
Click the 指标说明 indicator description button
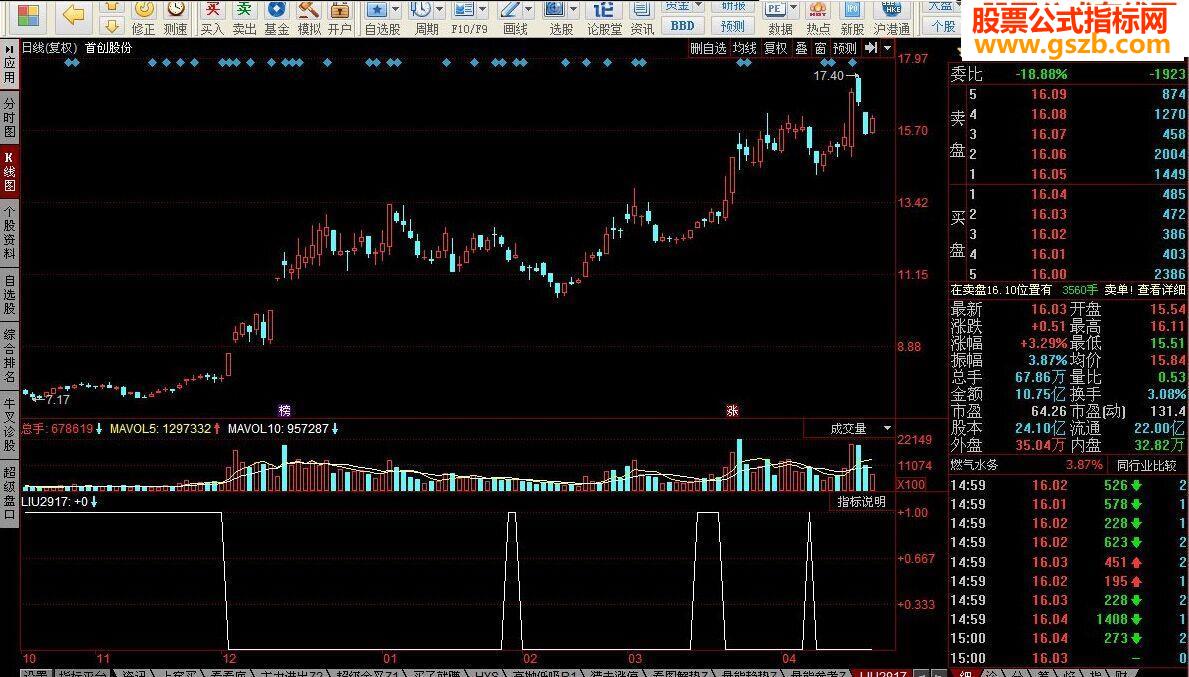(861, 502)
